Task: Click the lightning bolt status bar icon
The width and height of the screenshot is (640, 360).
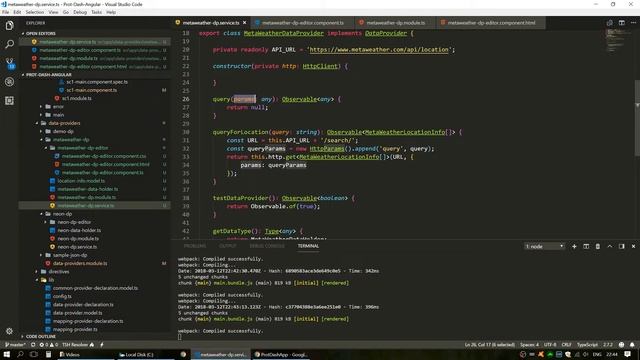Action: point(102,345)
